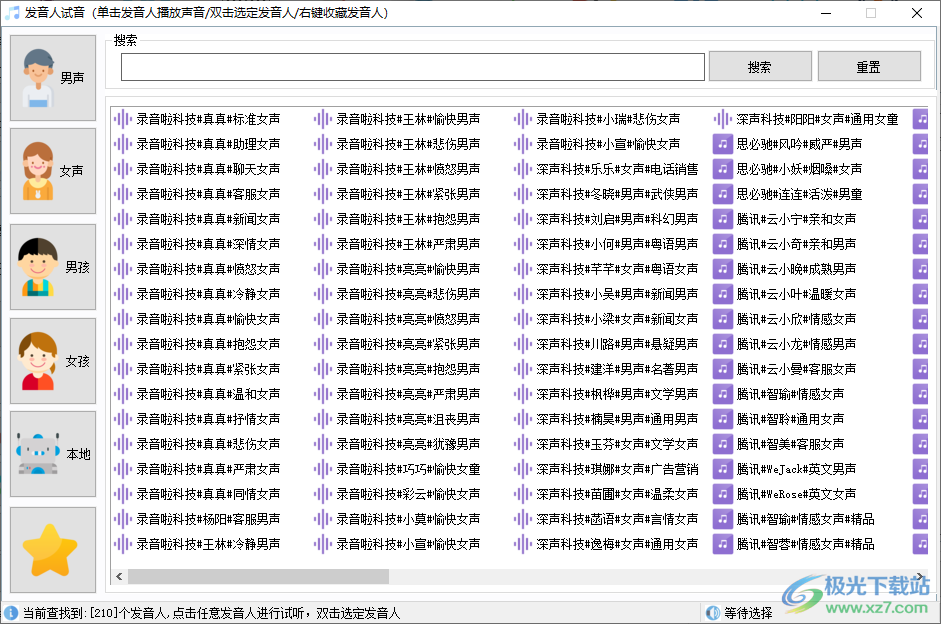941x624 pixels.
Task: Play voice 录音啦科技#真真#助理女声
Action: point(208,144)
